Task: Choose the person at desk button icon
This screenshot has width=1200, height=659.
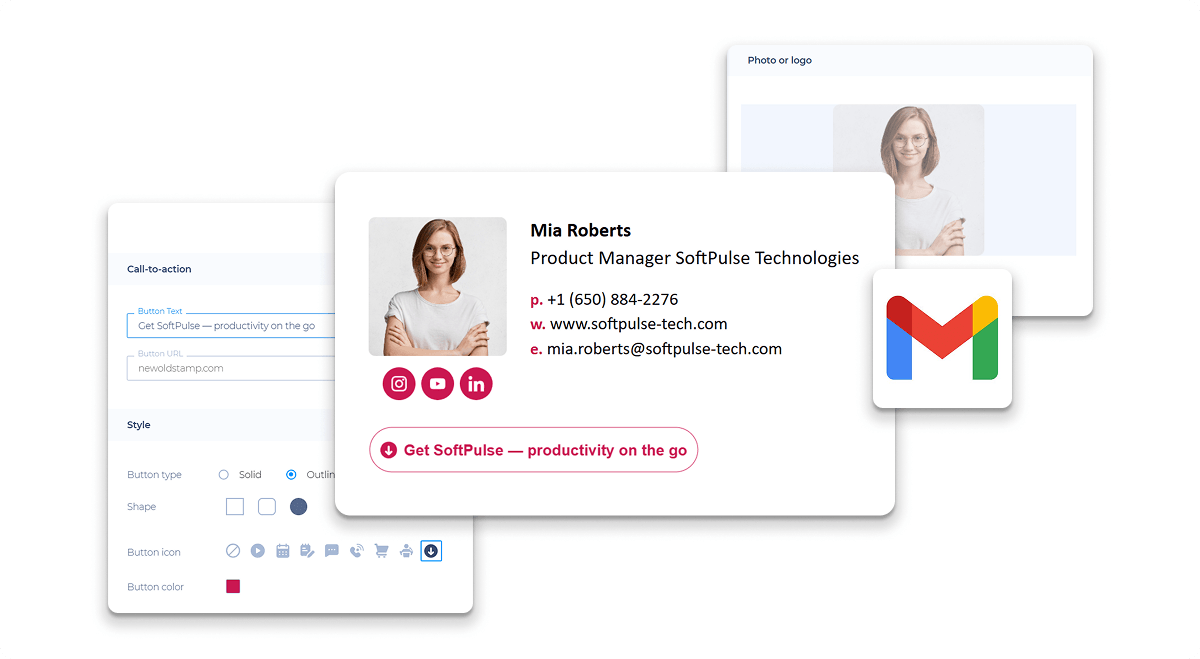Action: (x=406, y=551)
